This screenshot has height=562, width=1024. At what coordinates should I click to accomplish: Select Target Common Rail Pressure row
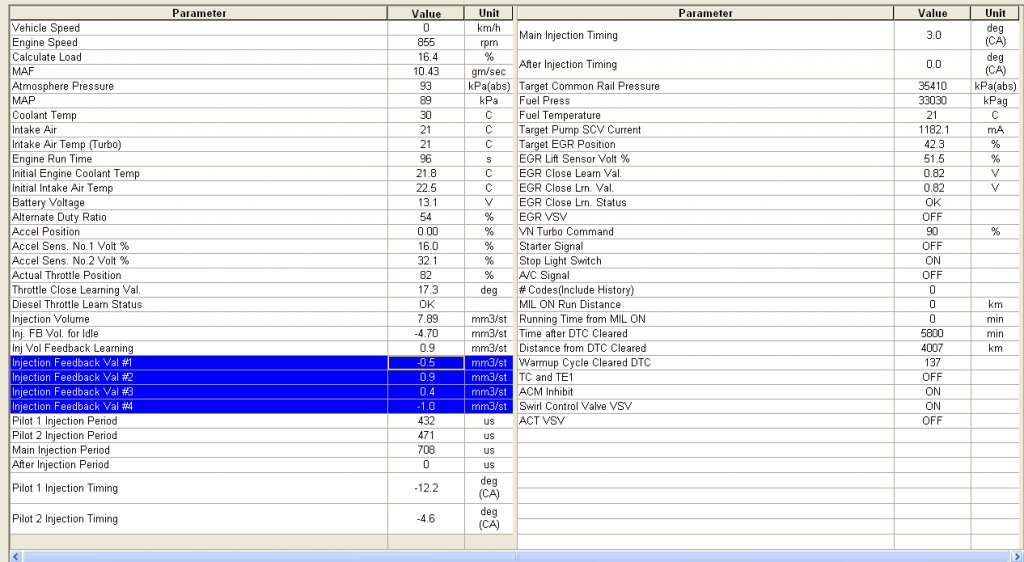(769, 86)
